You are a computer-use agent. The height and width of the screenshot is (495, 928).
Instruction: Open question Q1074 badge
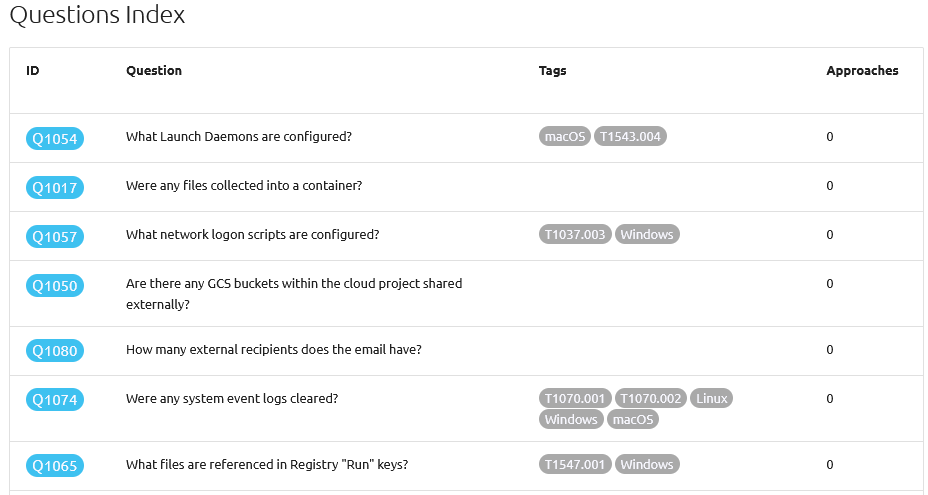(54, 400)
